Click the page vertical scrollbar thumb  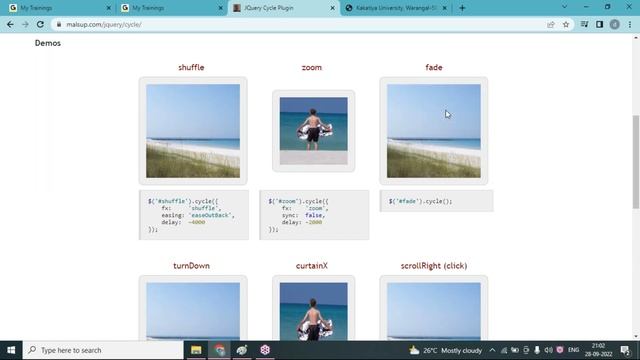coord(636,162)
